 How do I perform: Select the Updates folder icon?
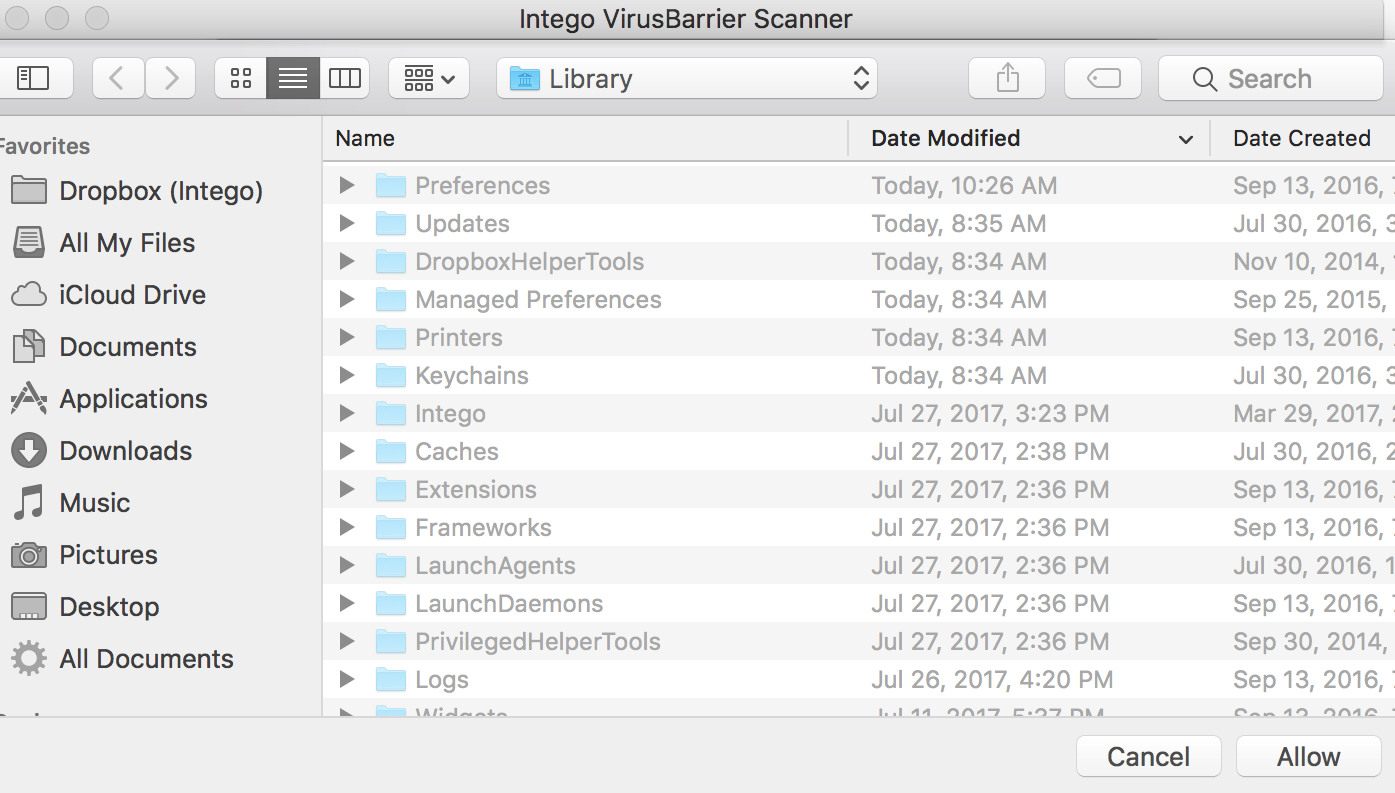(390, 223)
